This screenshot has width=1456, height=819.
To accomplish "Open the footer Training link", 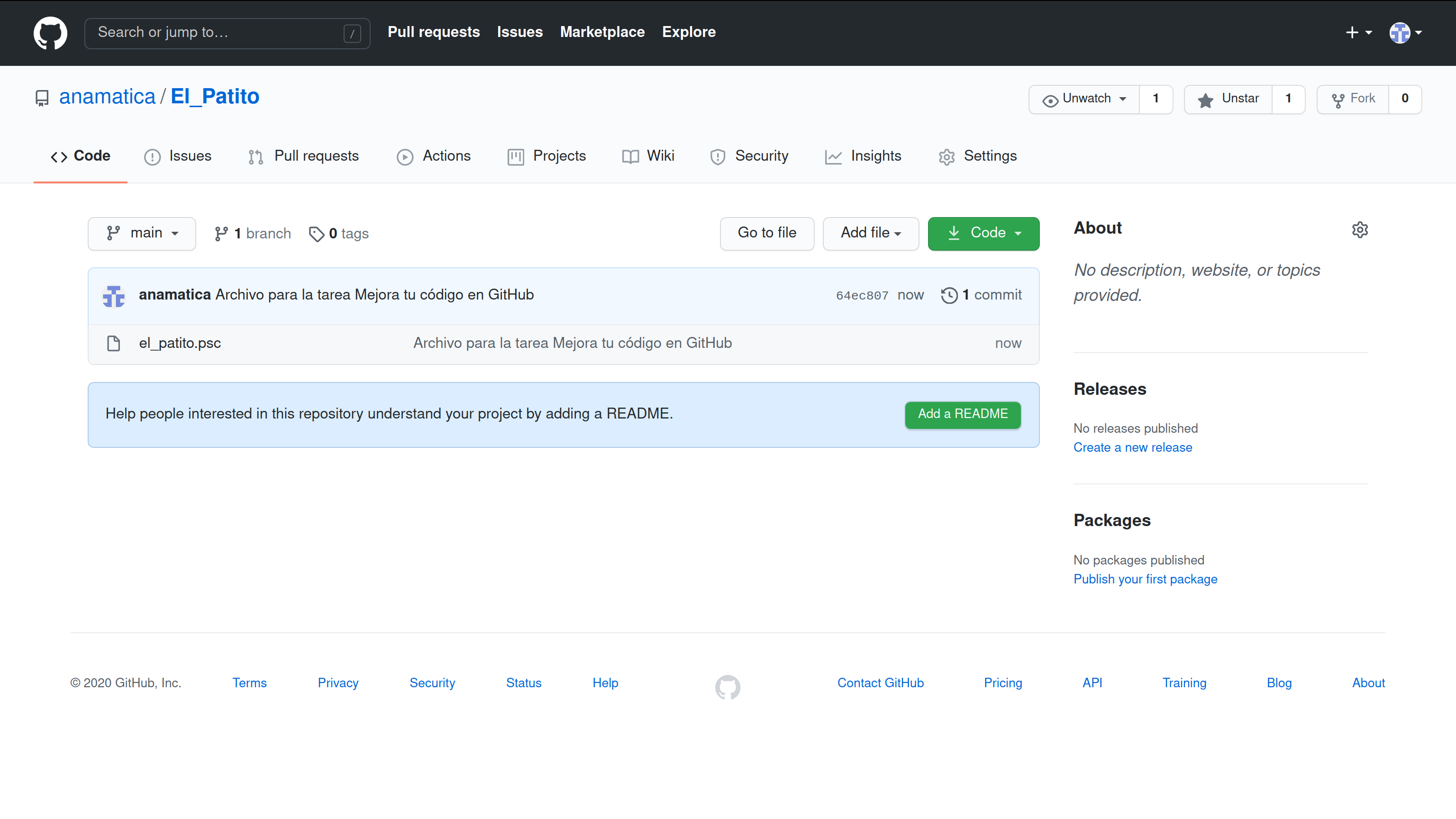I will click(x=1184, y=683).
